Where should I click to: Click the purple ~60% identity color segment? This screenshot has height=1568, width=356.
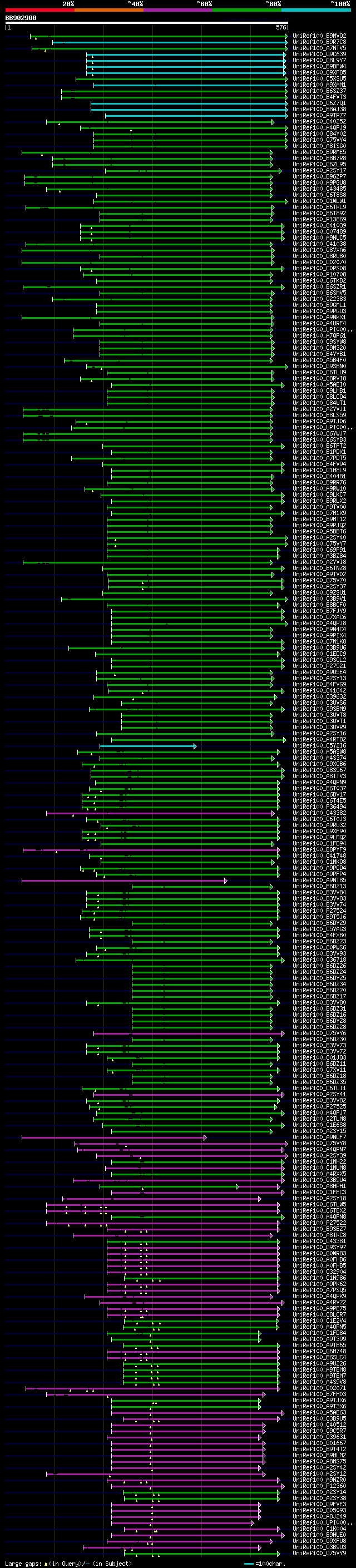179,10
